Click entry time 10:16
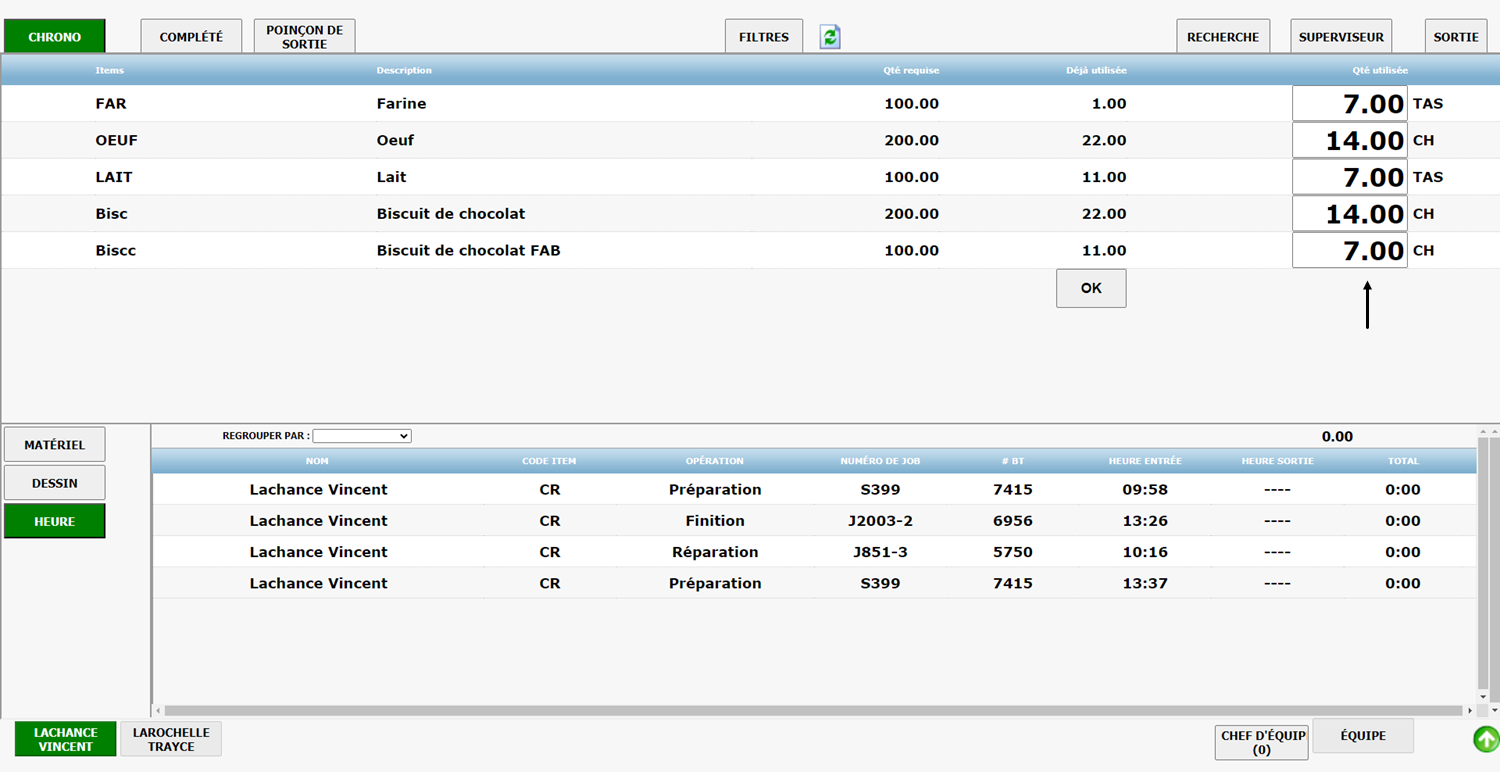Viewport: 1500px width, 772px height. pos(1145,552)
